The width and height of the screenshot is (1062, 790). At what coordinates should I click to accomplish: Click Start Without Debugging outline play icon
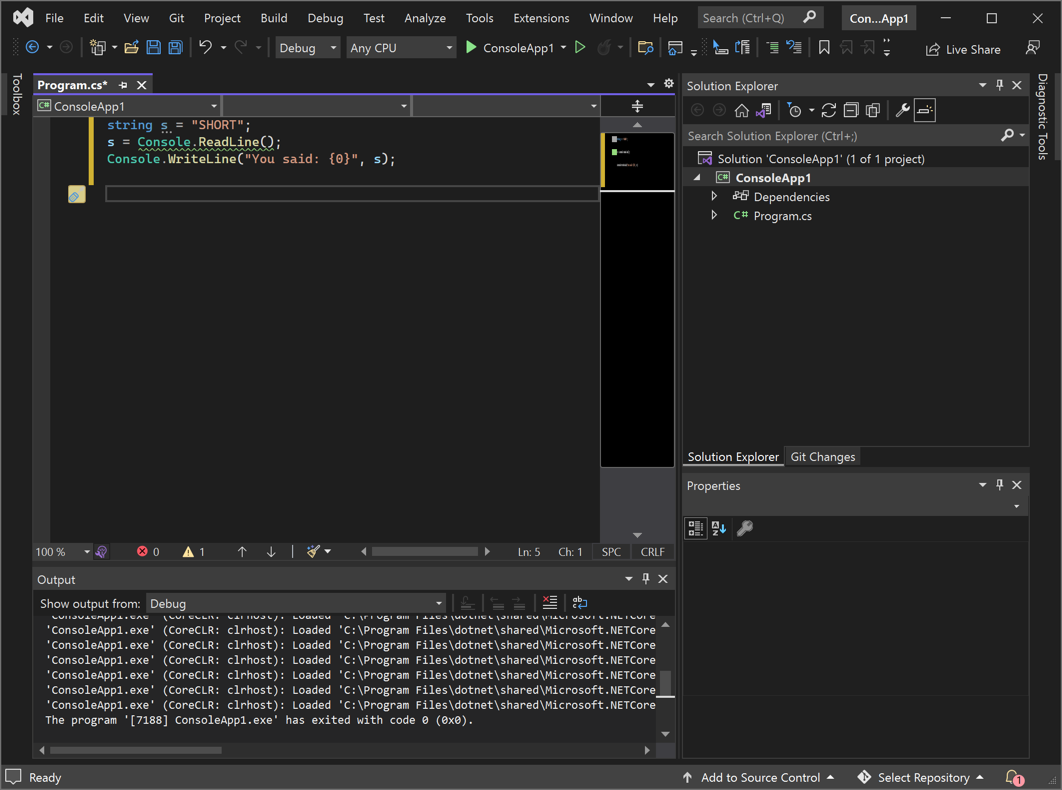580,47
